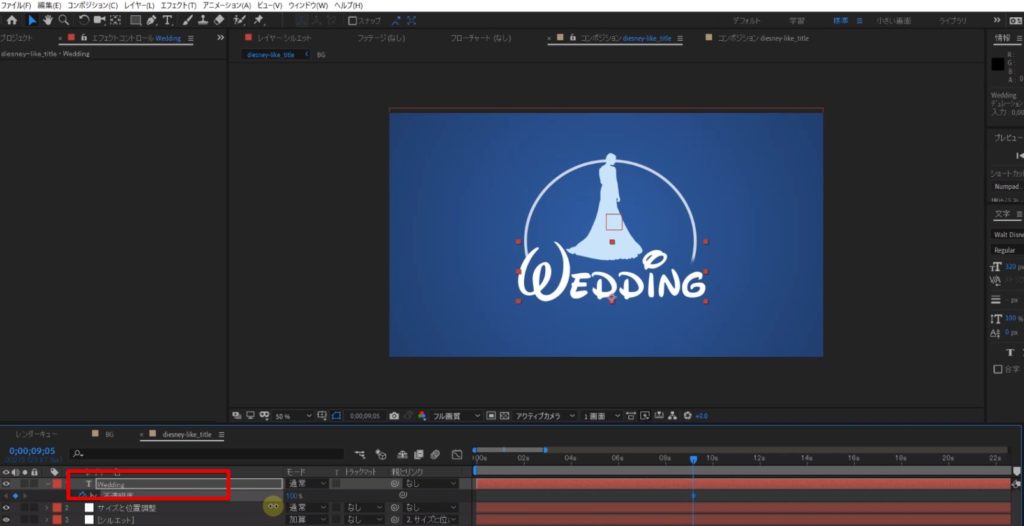Select the Selection arrow tool
Screen dimensions: 1024x526
32,20
